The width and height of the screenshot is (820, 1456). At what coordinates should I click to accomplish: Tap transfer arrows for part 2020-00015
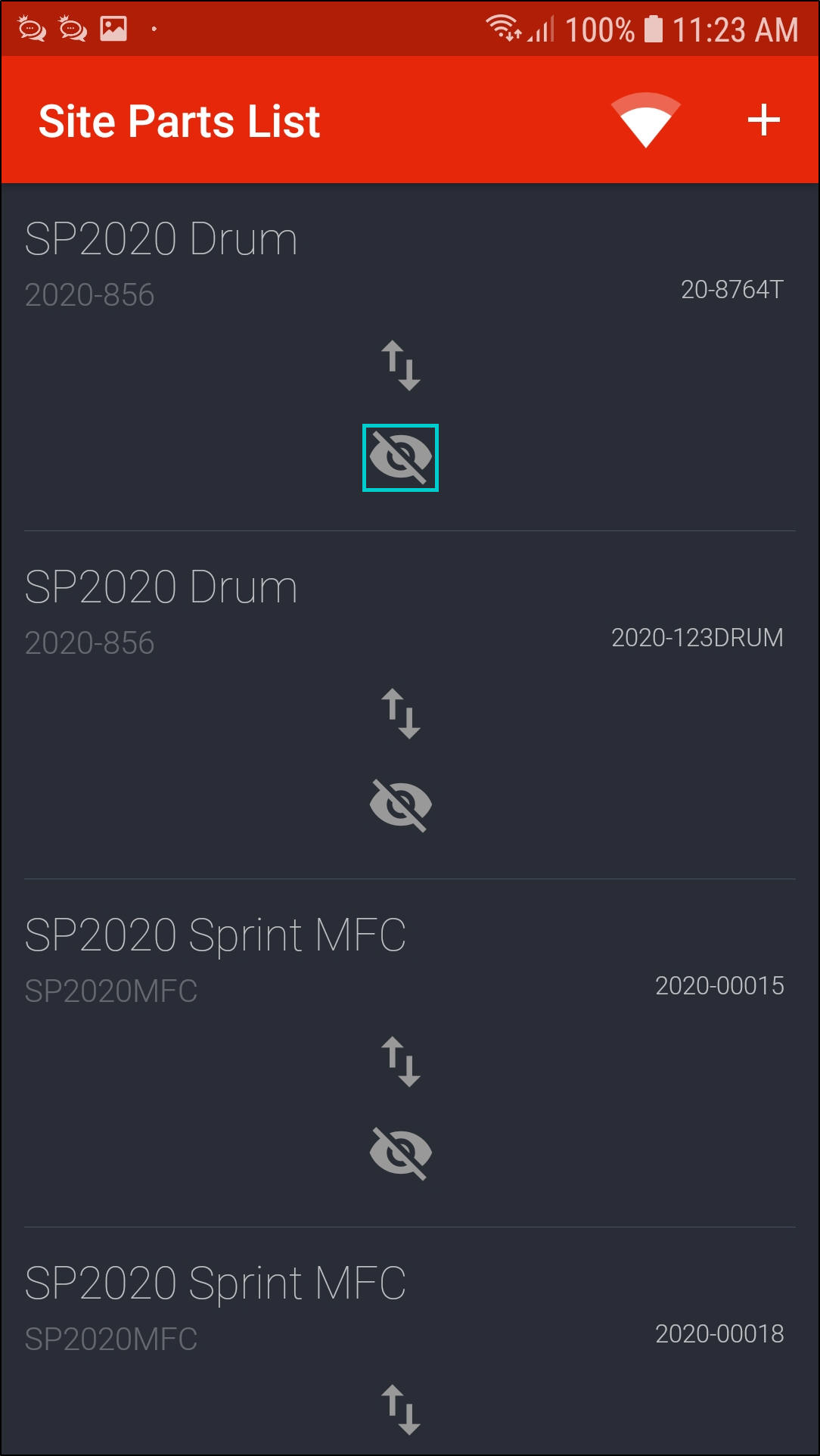point(400,1062)
